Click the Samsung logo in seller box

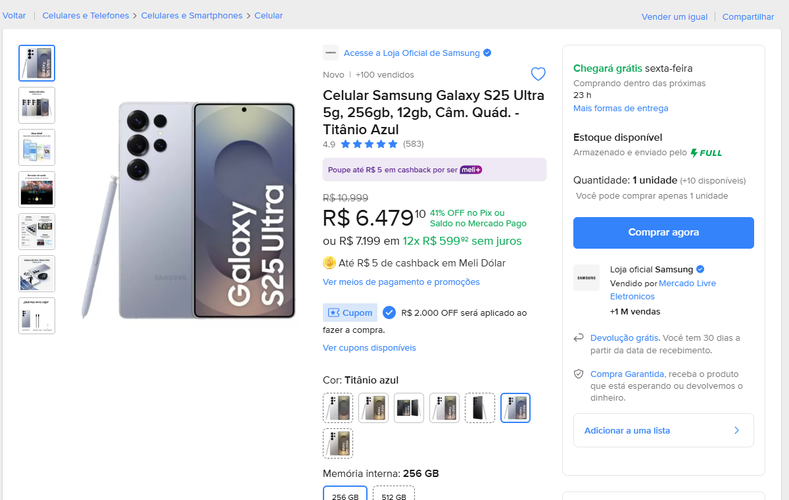(x=586, y=278)
